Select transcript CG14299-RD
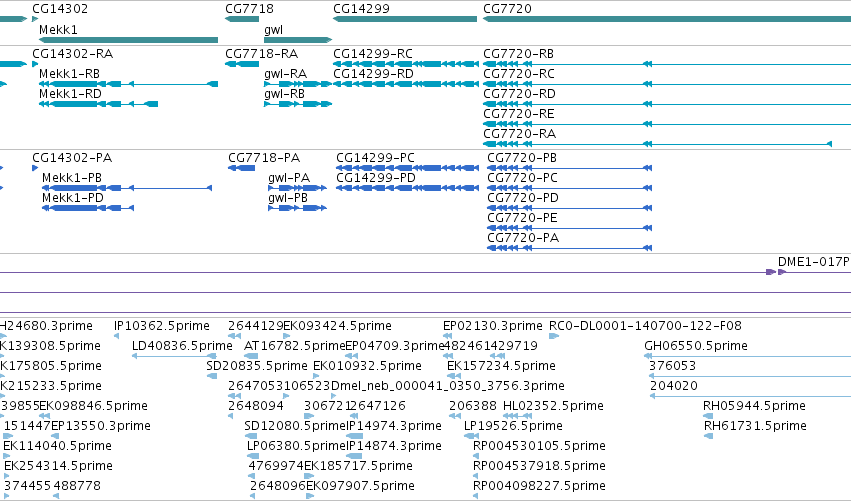Screen dimensions: 851x501 coord(373,74)
